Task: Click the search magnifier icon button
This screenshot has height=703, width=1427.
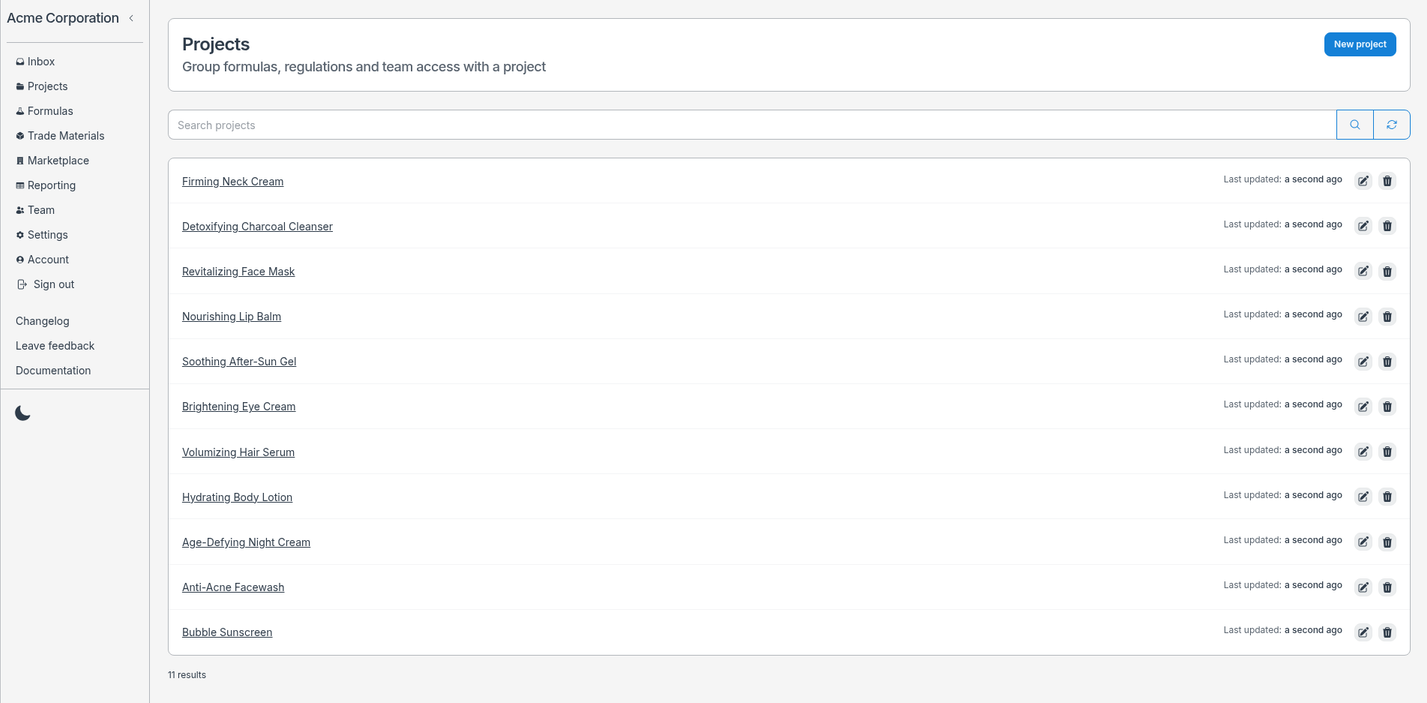Action: point(1355,125)
